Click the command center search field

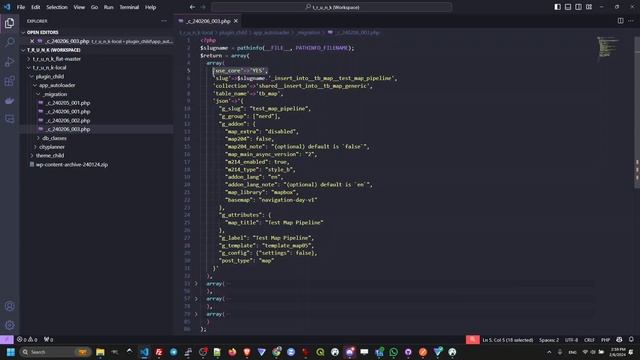coord(331,7)
